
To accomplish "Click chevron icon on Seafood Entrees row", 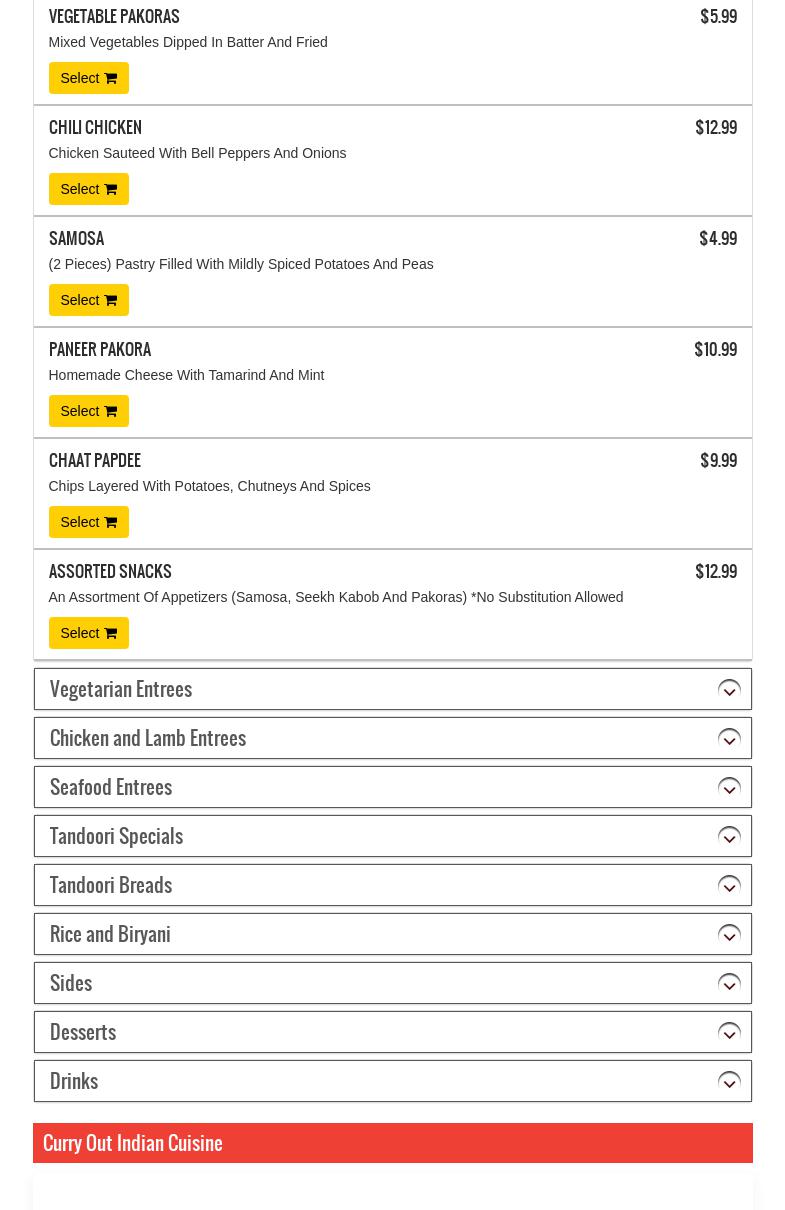I will point(729,787).
